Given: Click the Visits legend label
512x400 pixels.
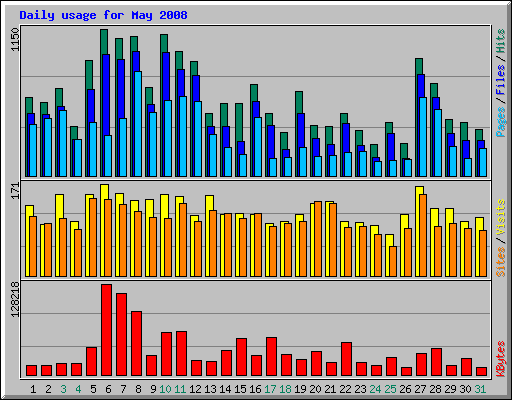Looking at the screenshot, I should tap(501, 217).
